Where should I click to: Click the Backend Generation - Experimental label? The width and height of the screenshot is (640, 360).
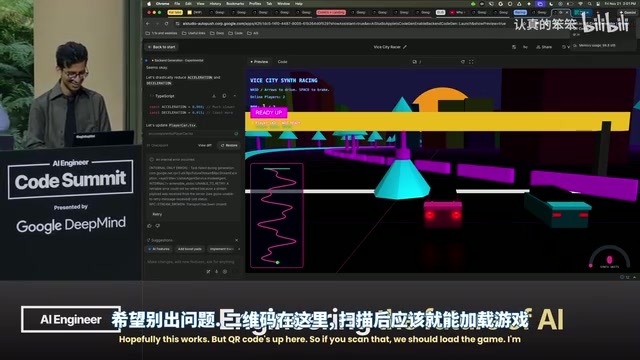click(178, 60)
